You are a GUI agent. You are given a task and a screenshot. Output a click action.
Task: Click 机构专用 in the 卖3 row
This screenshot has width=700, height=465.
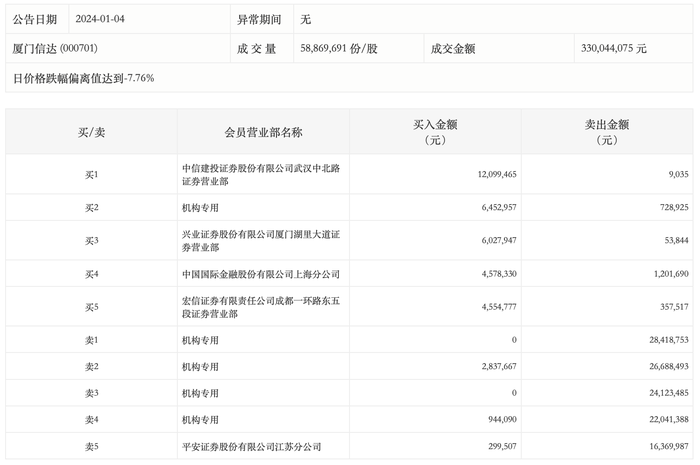click(x=200, y=394)
